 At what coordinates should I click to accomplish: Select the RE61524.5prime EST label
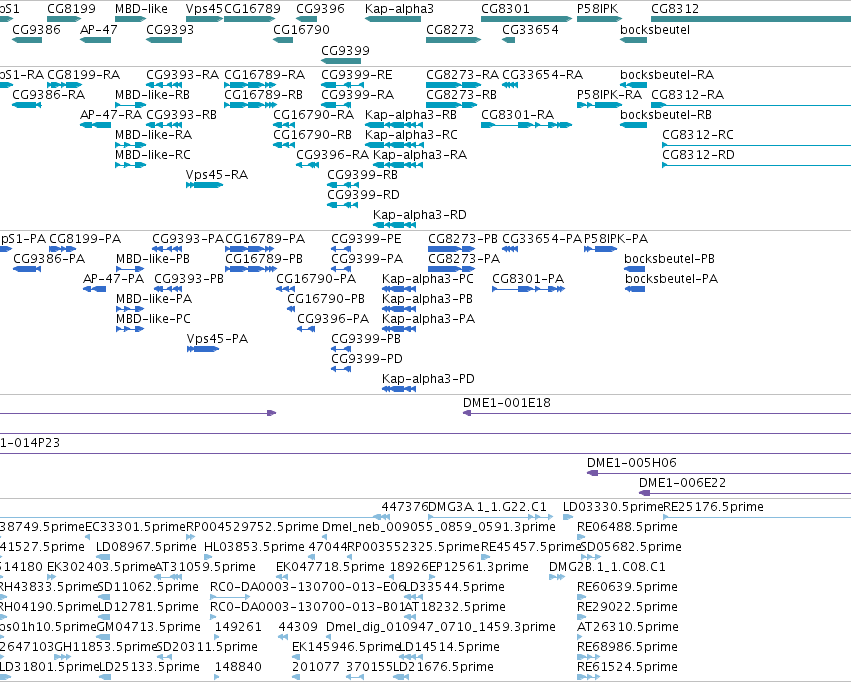627,667
